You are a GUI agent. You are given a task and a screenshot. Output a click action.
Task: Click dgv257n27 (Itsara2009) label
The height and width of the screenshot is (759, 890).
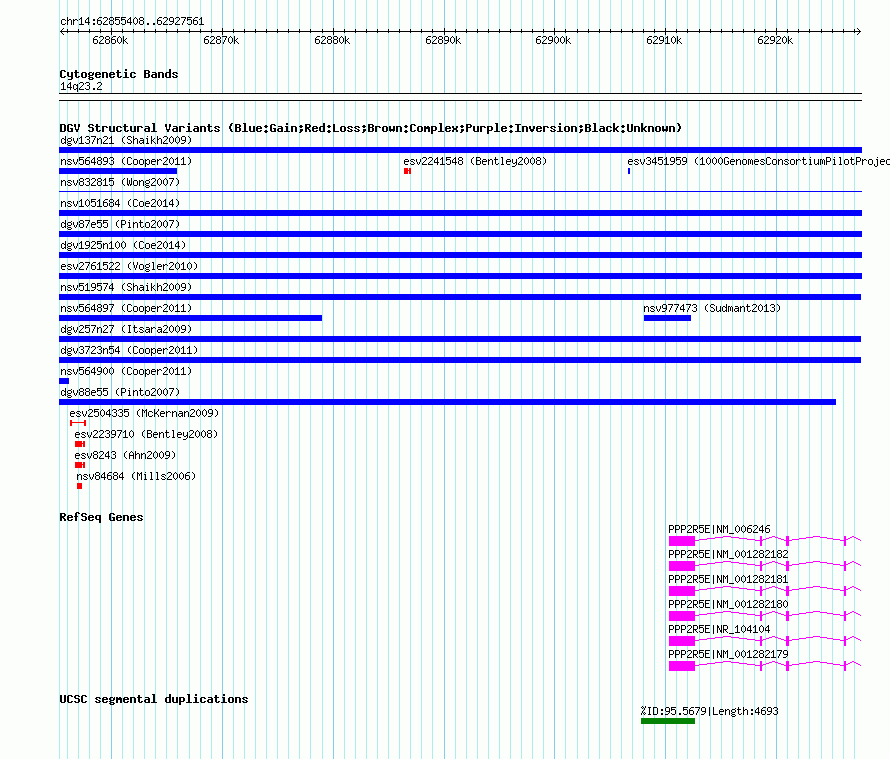126,329
